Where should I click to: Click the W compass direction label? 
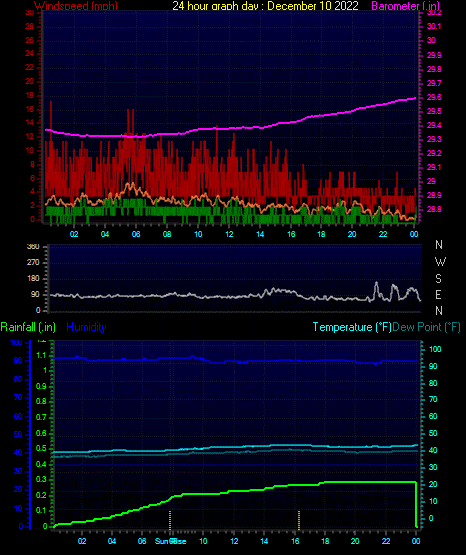440,262
